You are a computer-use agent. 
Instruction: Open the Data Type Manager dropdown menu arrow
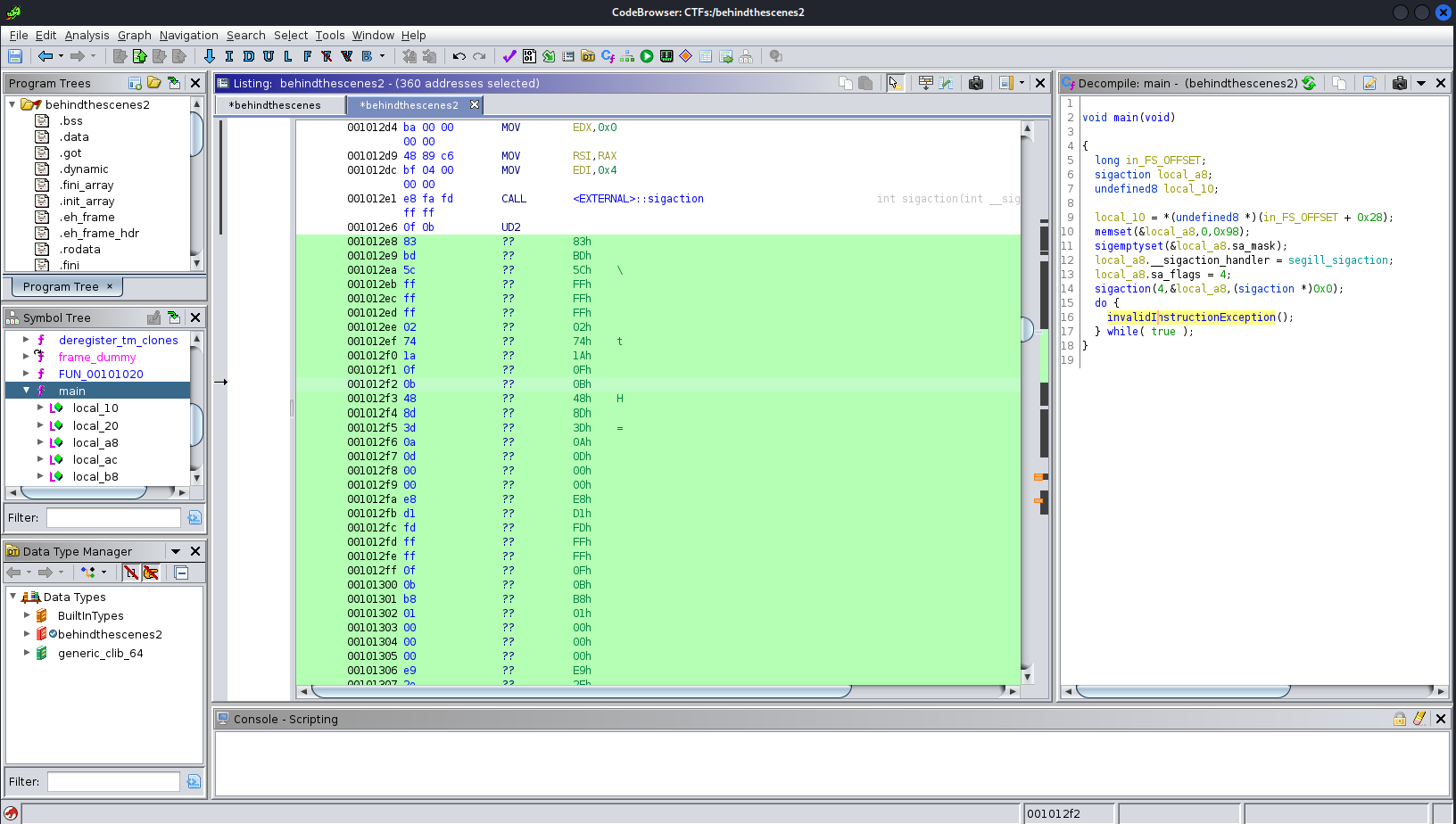176,551
